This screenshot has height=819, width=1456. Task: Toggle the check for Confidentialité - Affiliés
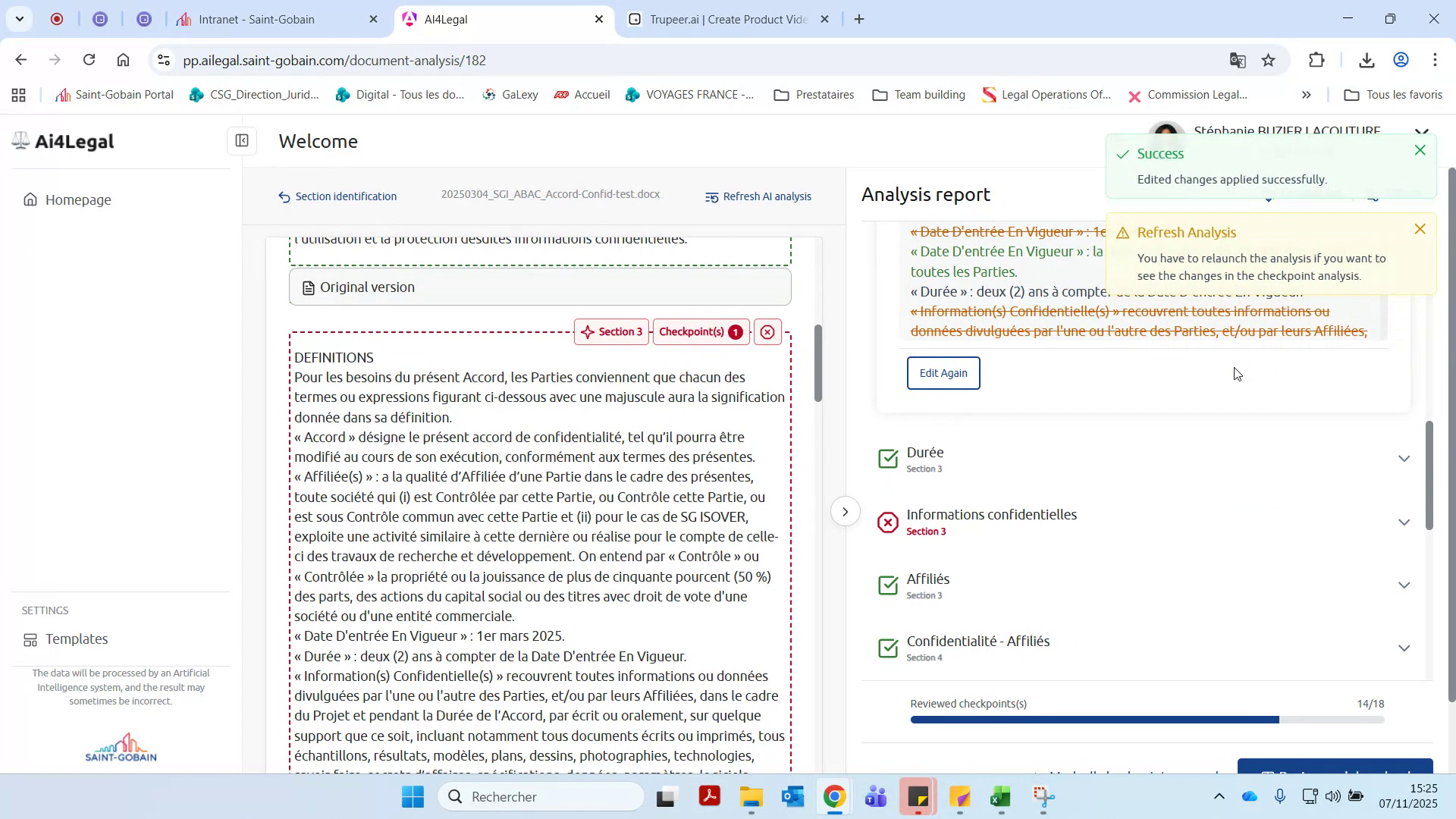tap(888, 648)
